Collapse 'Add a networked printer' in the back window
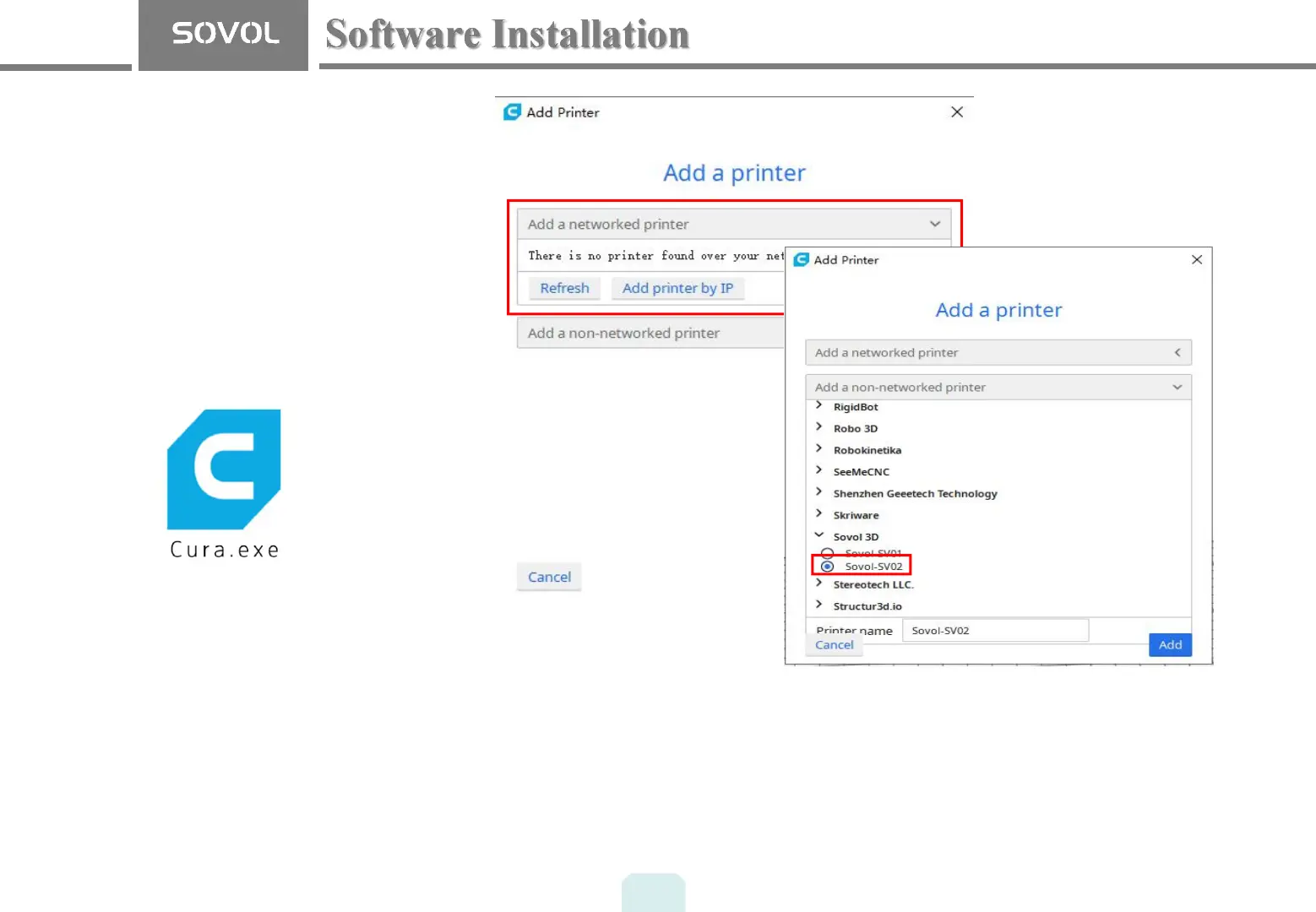The width and height of the screenshot is (1316, 912). click(734, 225)
